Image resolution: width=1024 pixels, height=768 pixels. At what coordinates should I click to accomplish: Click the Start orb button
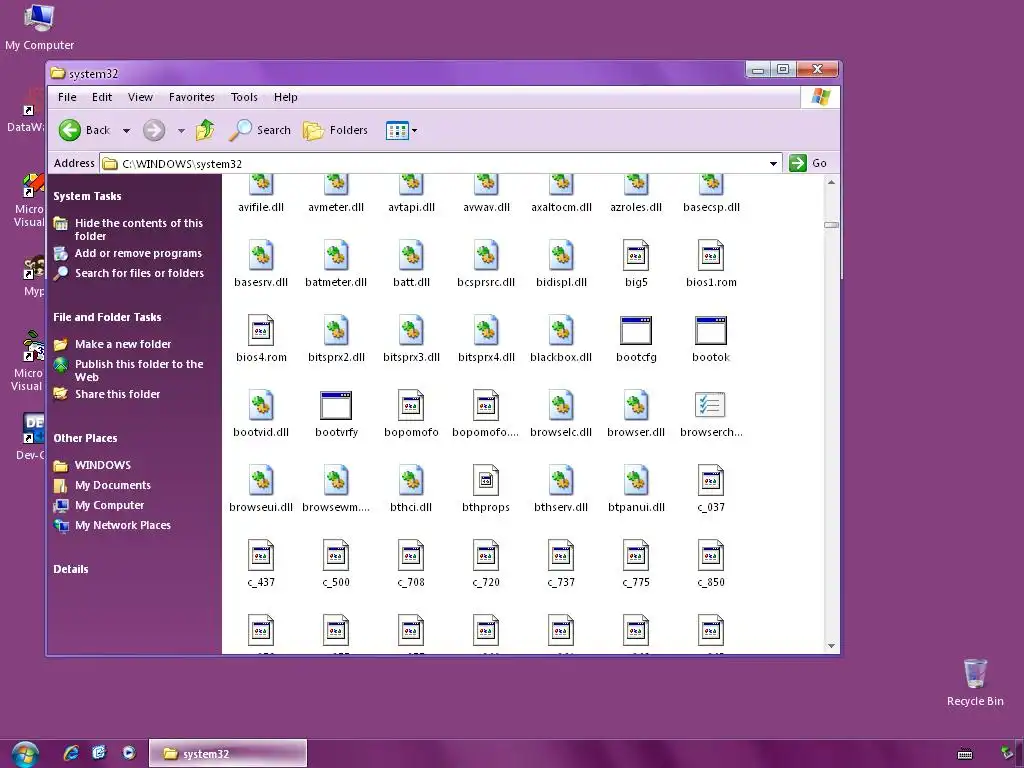tap(25, 754)
